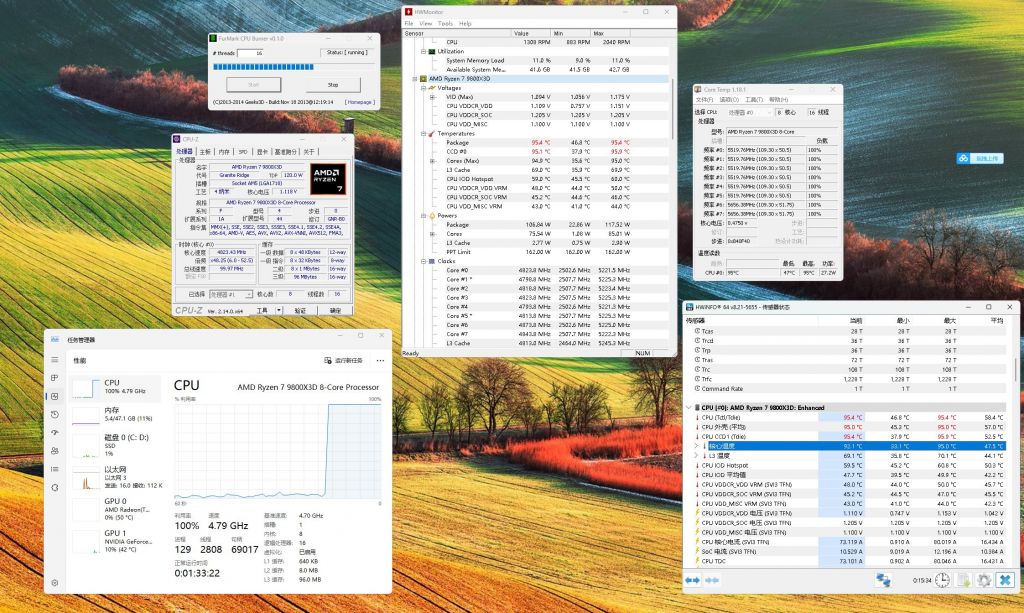Click the clock icon in HWiNFO status bar
The image size is (1024, 613).
click(941, 580)
